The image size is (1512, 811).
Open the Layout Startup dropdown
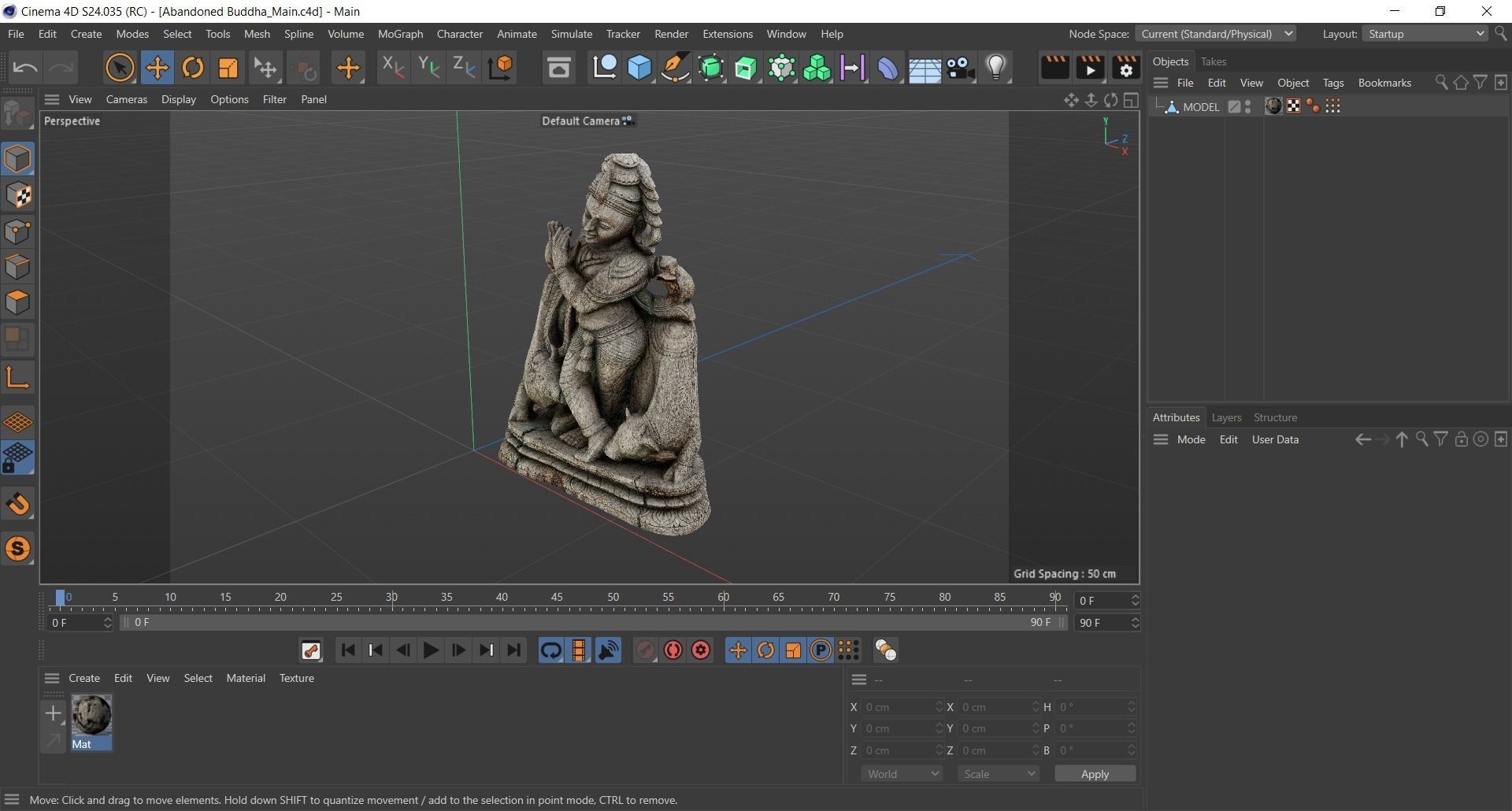pos(1425,34)
